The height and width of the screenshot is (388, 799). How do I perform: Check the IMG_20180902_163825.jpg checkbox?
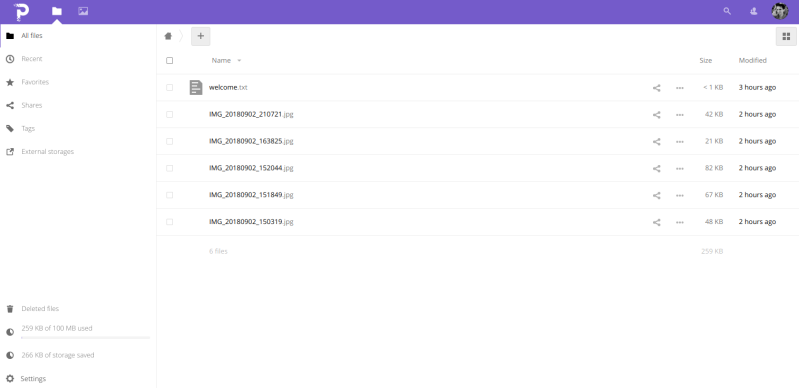click(x=170, y=141)
